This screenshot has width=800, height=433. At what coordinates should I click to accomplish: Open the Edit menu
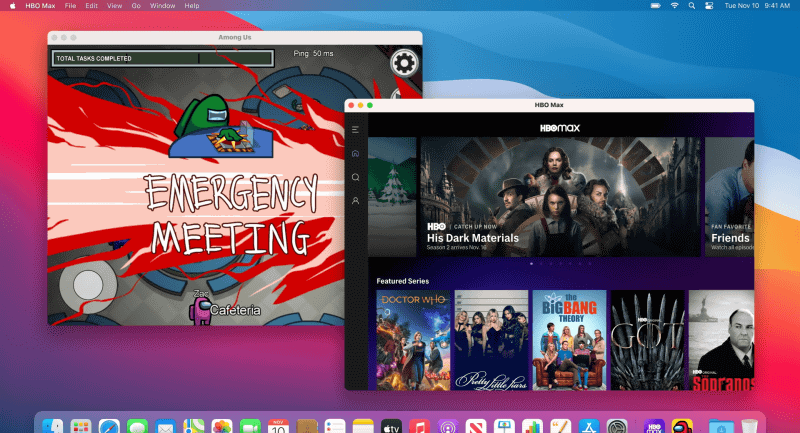coord(91,6)
